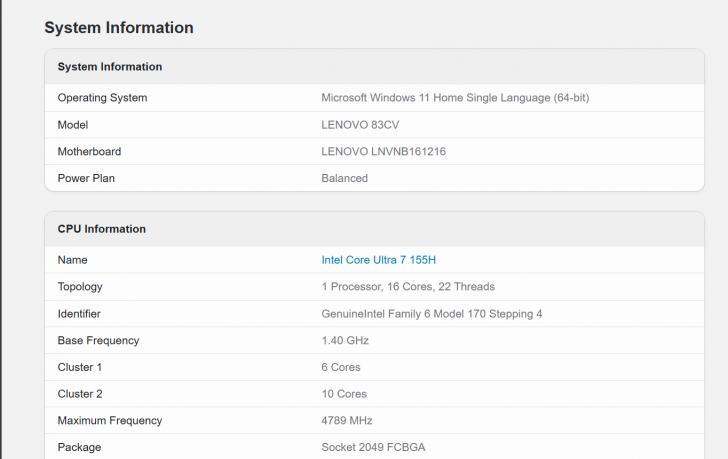728x459 pixels.
Task: Select the 'Power Plan' label
Action: (86, 178)
